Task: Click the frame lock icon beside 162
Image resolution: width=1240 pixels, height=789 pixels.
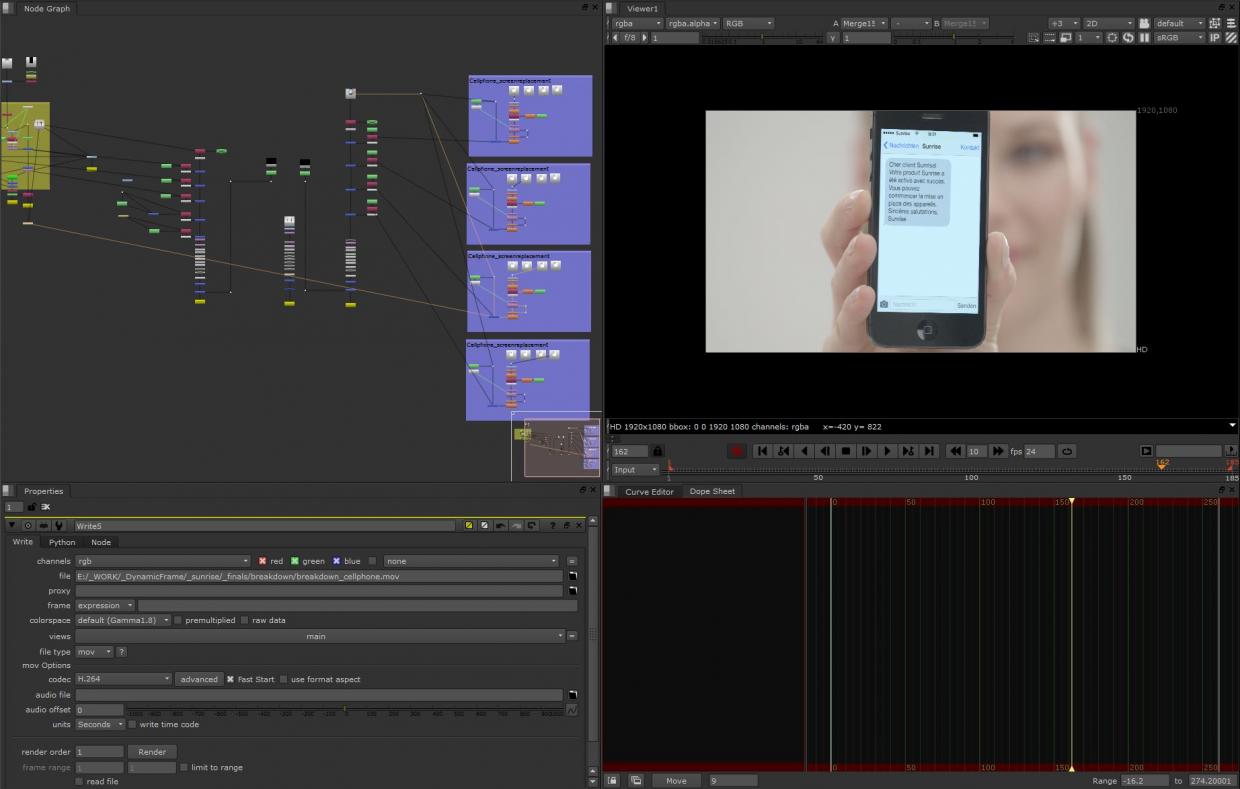Action: tap(657, 451)
